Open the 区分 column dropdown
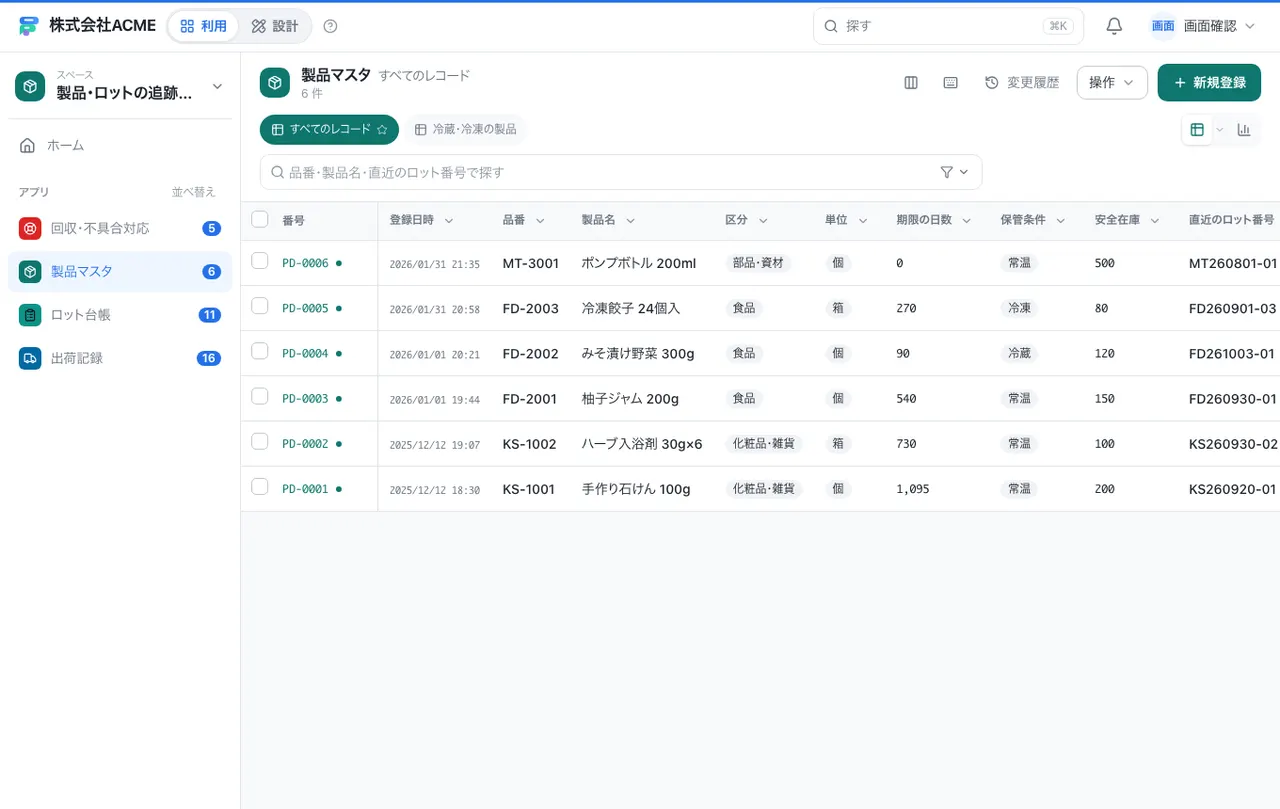Image resolution: width=1280 pixels, height=809 pixels. click(x=763, y=221)
